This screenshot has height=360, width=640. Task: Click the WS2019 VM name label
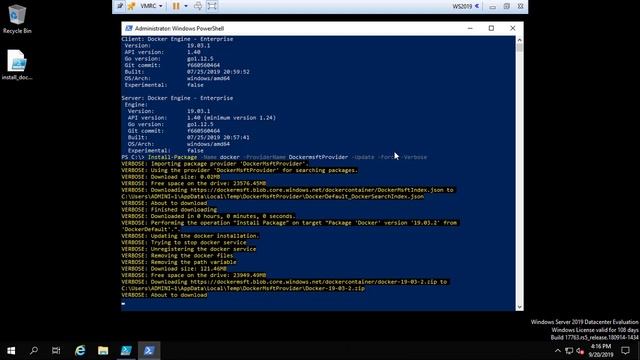coord(462,7)
